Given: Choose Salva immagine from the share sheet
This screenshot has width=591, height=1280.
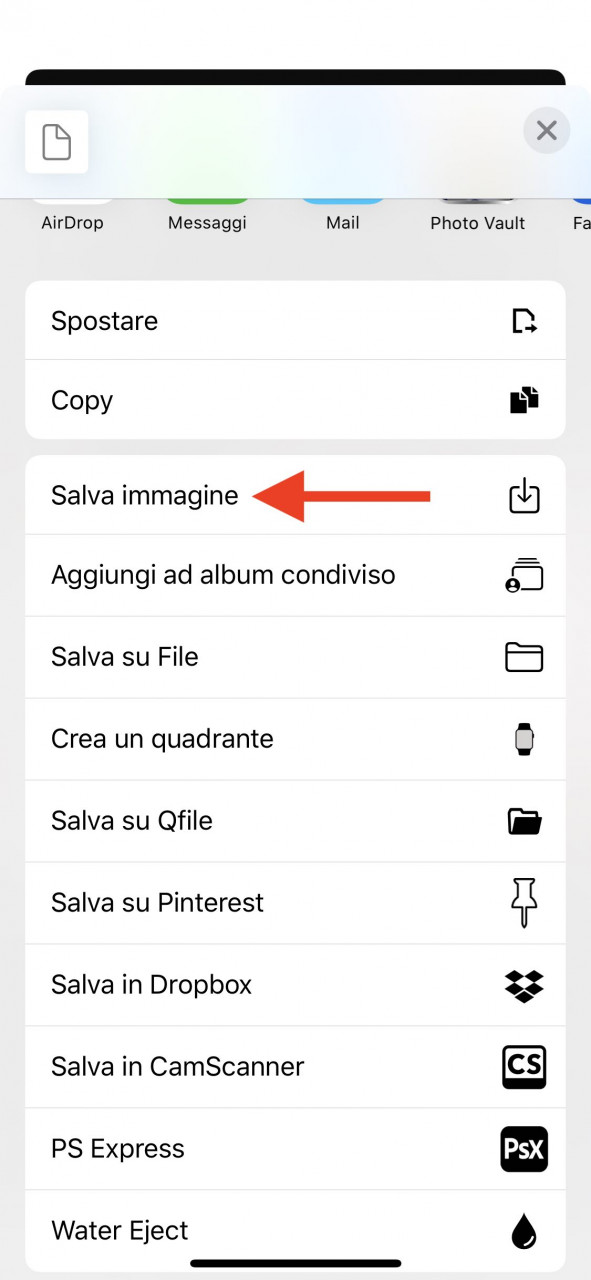Looking at the screenshot, I should coord(295,495).
